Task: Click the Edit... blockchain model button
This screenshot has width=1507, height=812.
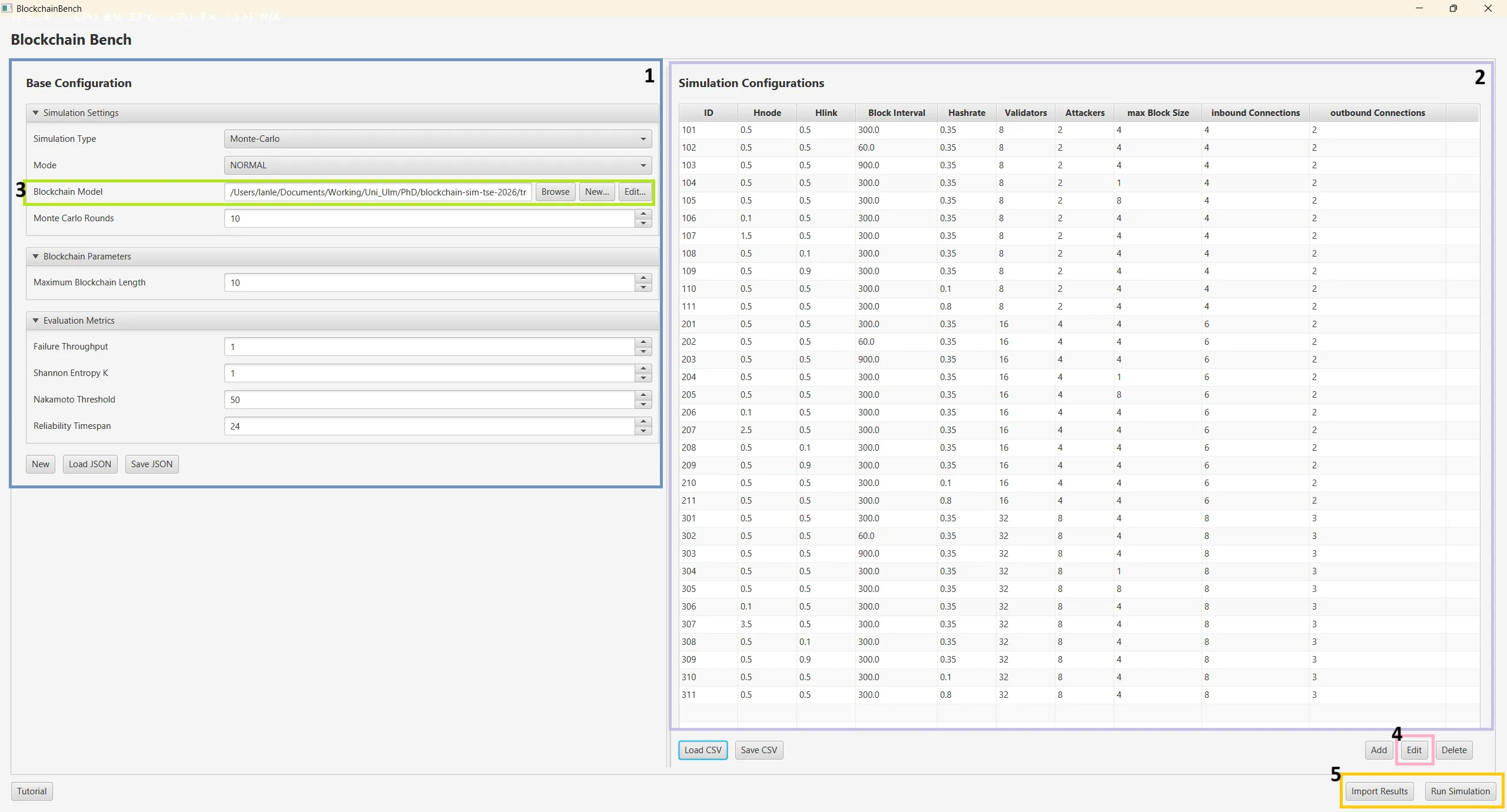Action: 635,192
